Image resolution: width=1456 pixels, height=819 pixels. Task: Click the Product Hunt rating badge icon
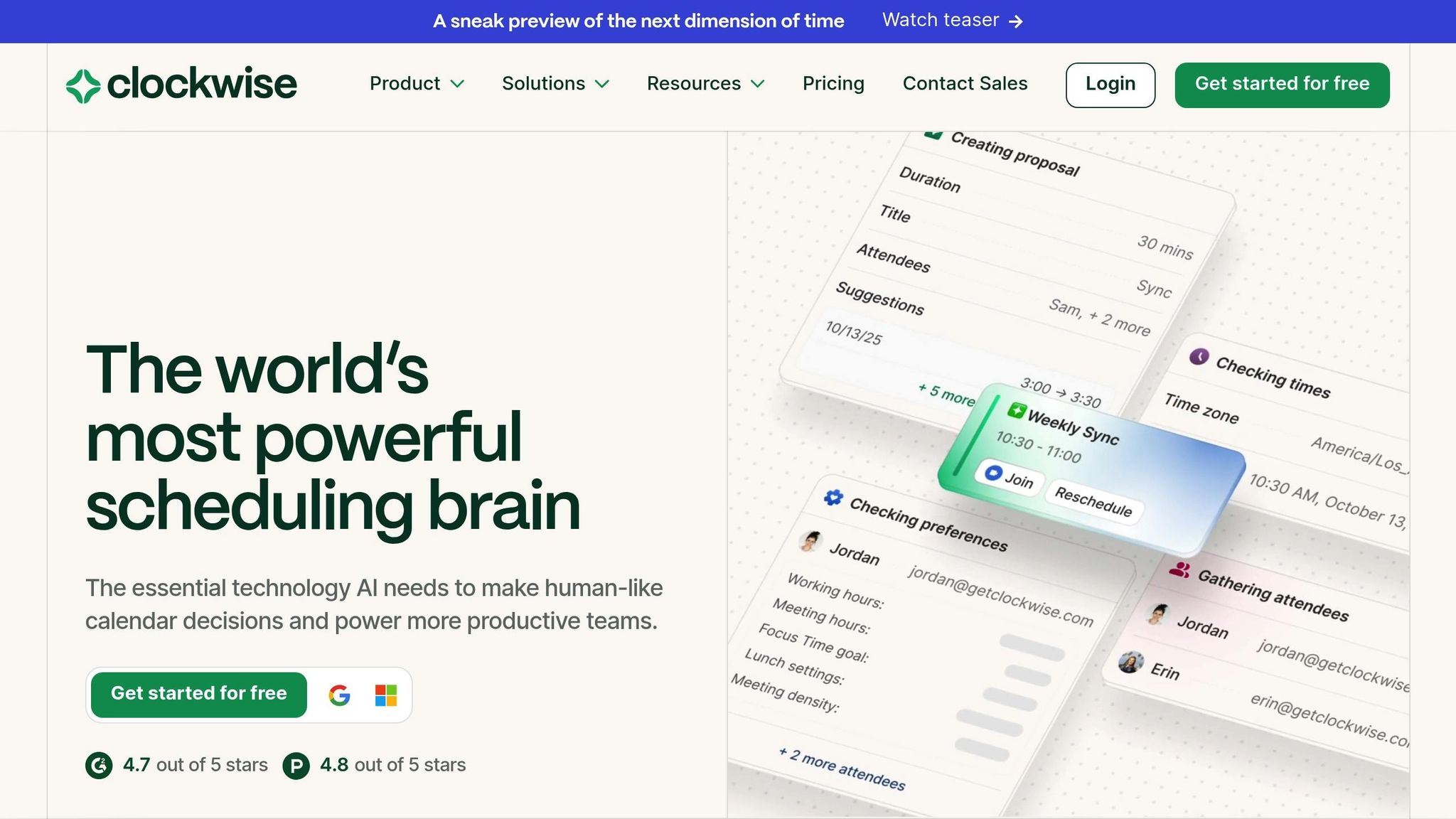pos(296,766)
